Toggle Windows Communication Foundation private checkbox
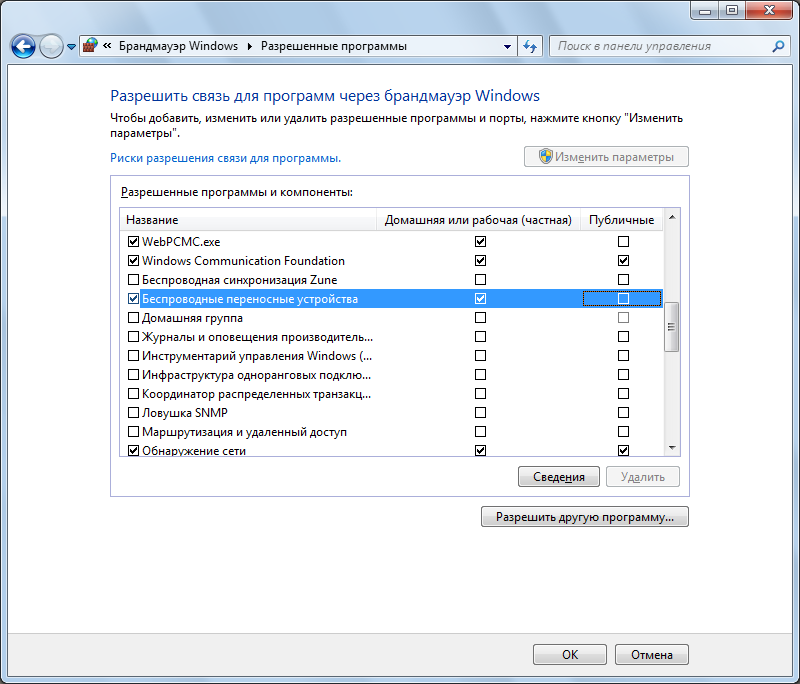Screen dimensions: 800x684 click(480, 261)
